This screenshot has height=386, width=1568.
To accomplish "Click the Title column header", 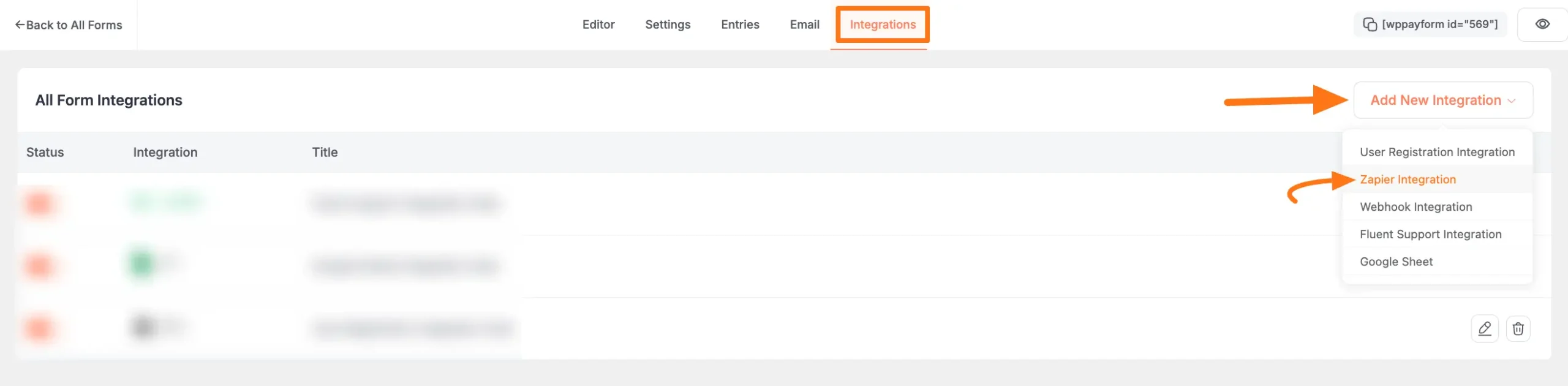I will pyautogui.click(x=325, y=152).
